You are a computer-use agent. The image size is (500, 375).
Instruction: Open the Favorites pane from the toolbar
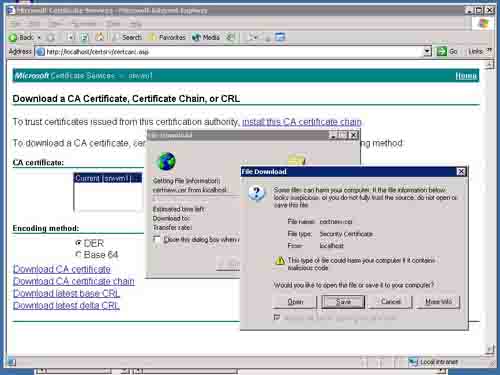[x=168, y=37]
